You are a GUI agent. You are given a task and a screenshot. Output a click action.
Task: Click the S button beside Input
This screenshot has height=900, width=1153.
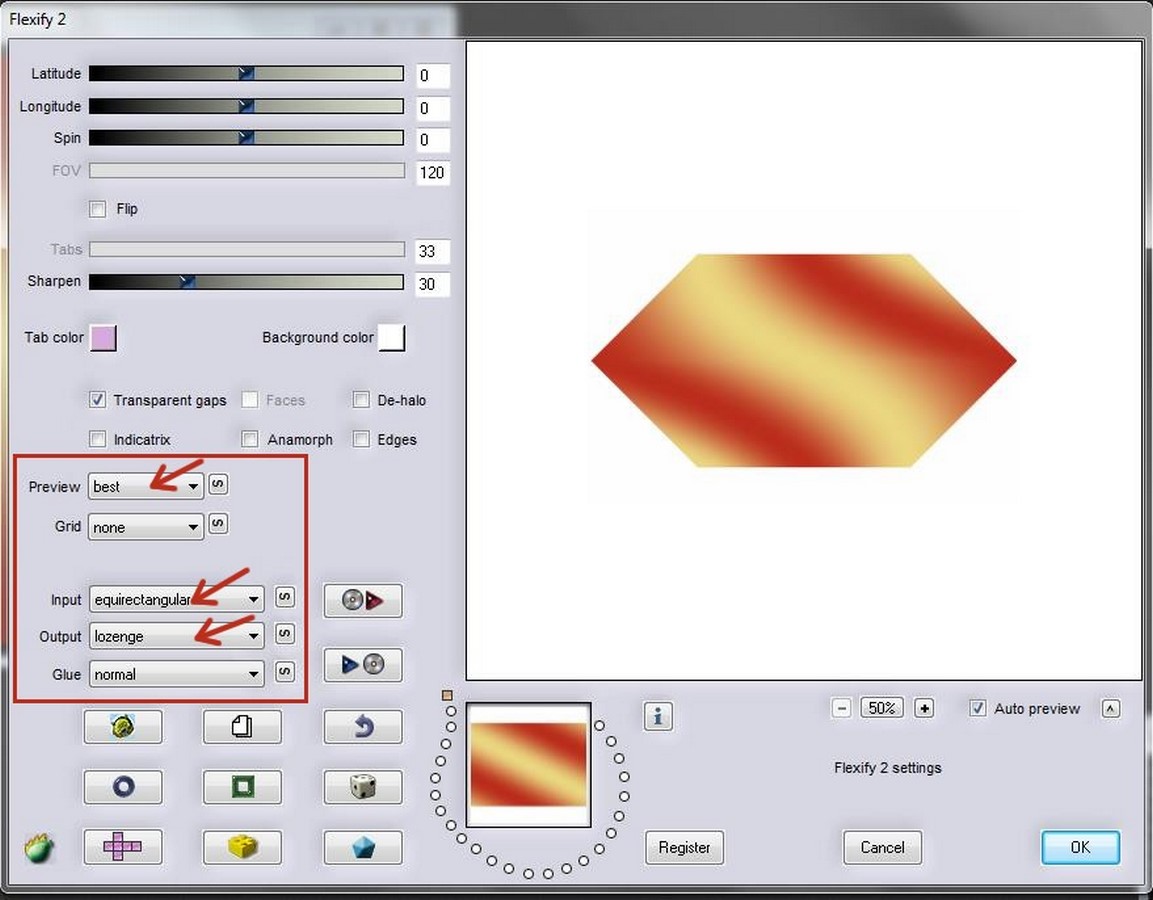(285, 596)
